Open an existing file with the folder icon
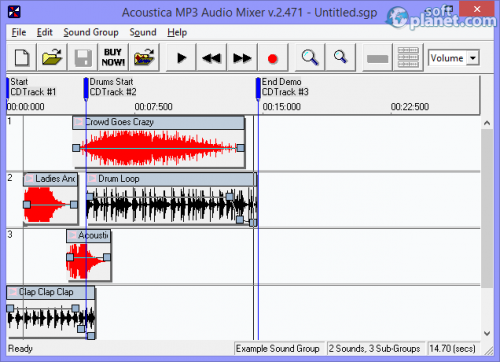This screenshot has width=500, height=362. 52,58
